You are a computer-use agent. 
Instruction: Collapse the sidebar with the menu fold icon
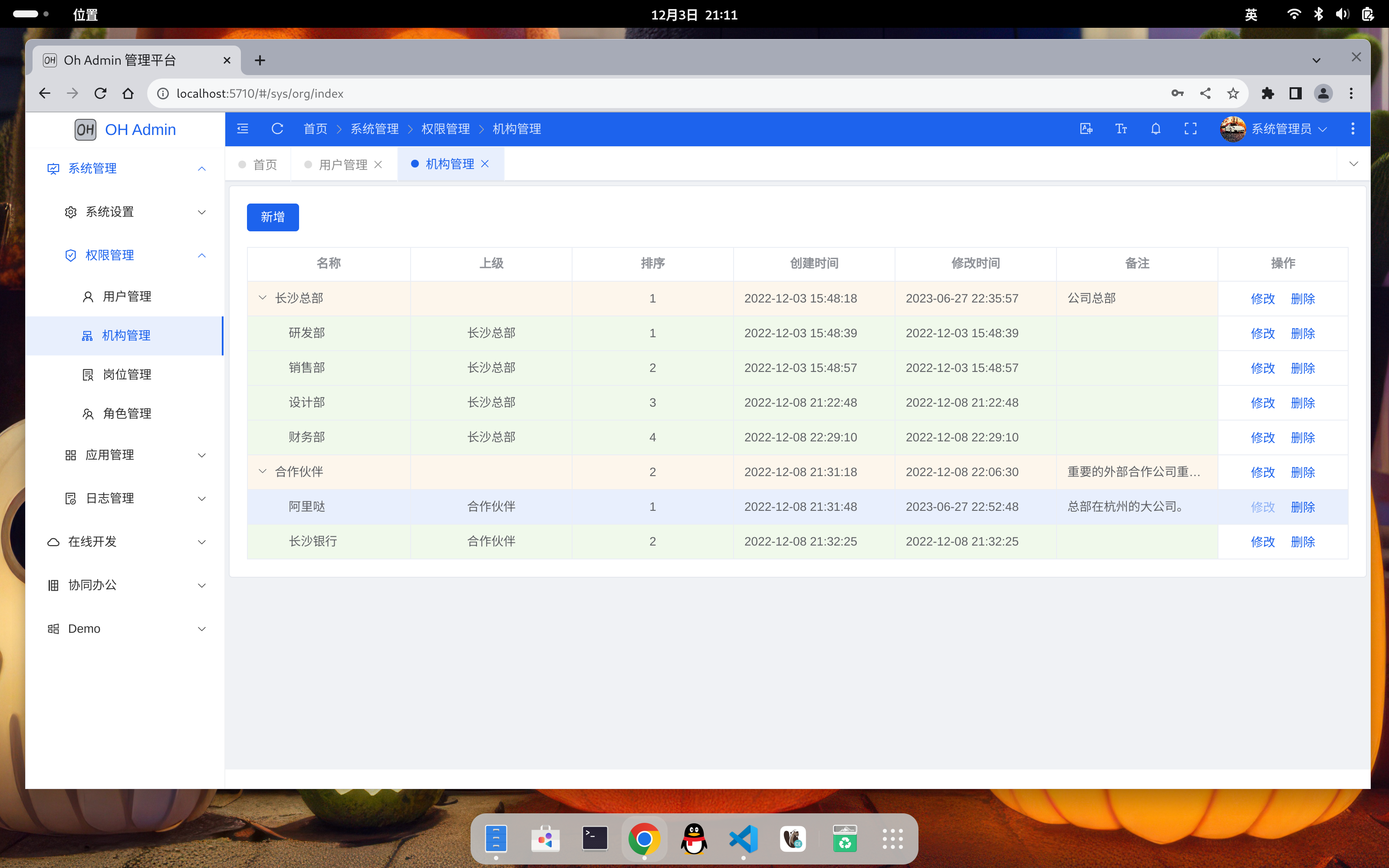[243, 128]
